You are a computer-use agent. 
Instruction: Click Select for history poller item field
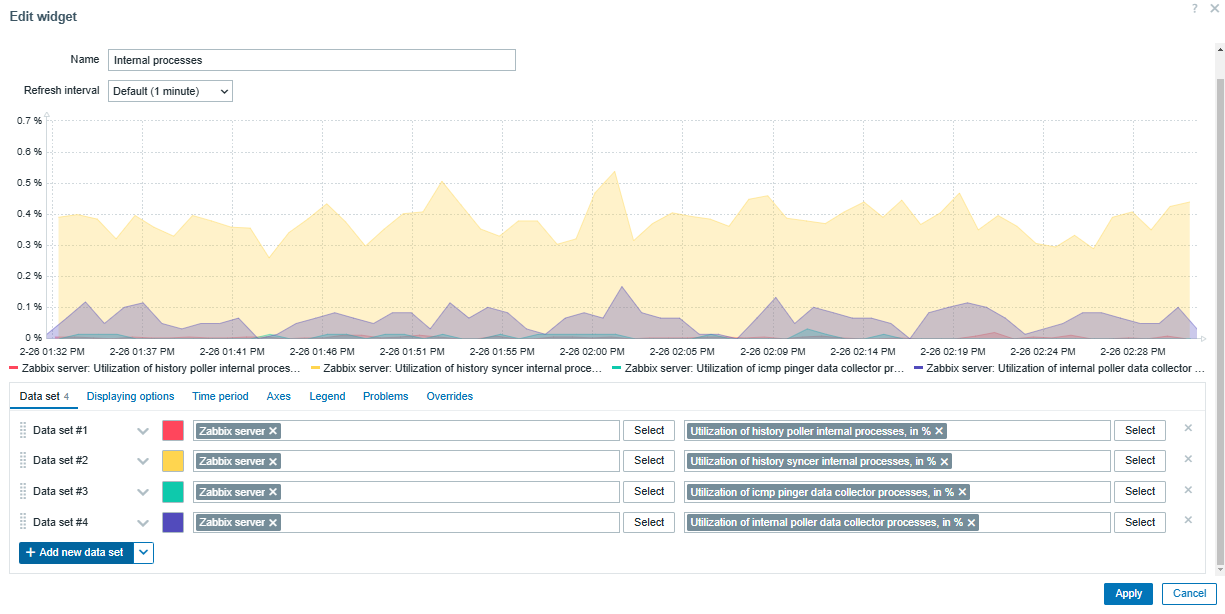1140,430
